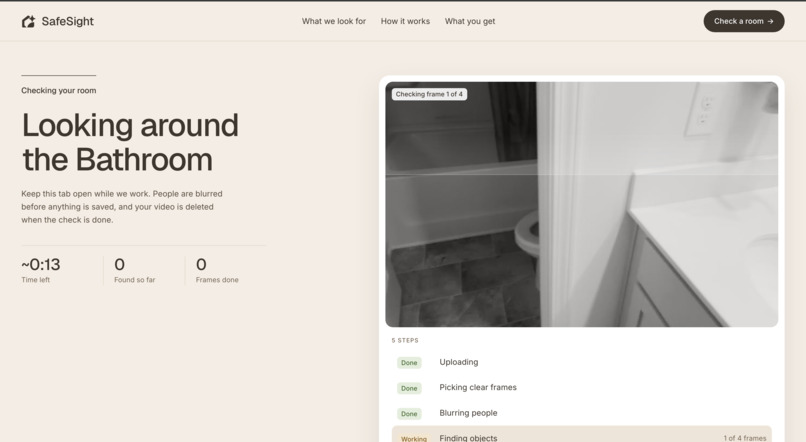Click the ~0:13 time left value
Image resolution: width=806 pixels, height=442 pixels.
[41, 264]
